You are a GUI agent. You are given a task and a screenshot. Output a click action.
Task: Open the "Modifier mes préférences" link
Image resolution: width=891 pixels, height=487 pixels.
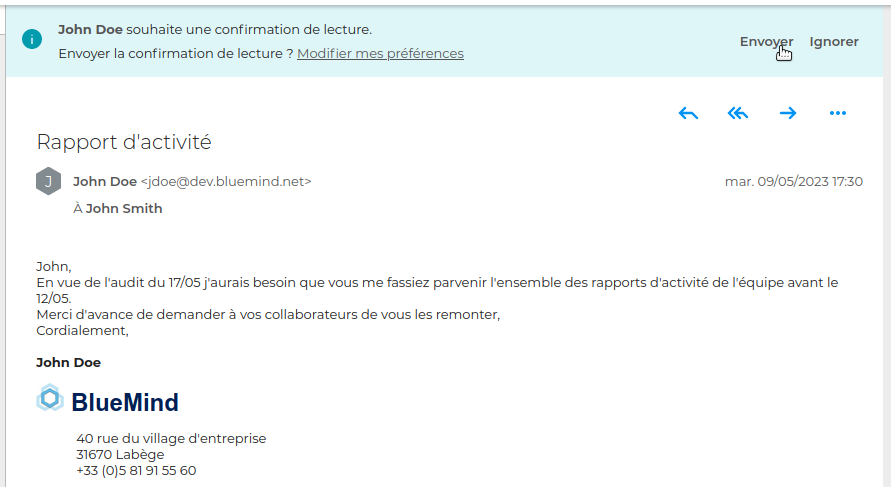pos(380,54)
